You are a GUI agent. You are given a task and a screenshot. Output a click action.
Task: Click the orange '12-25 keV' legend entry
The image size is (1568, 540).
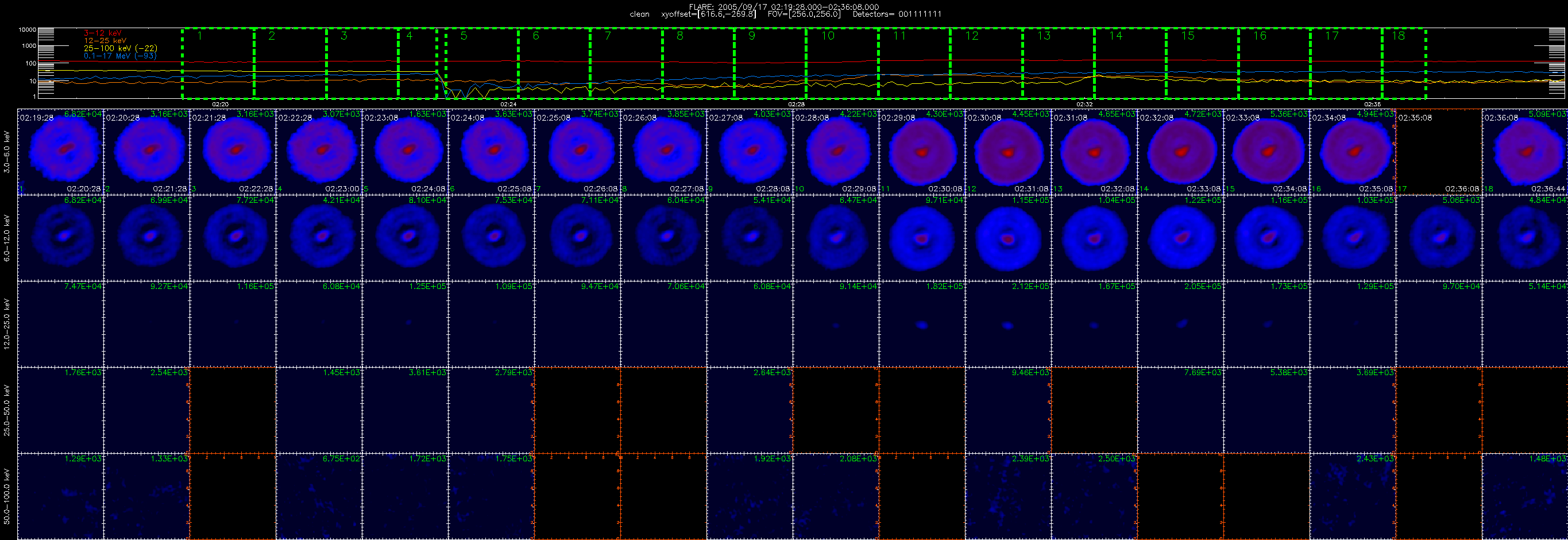point(105,41)
